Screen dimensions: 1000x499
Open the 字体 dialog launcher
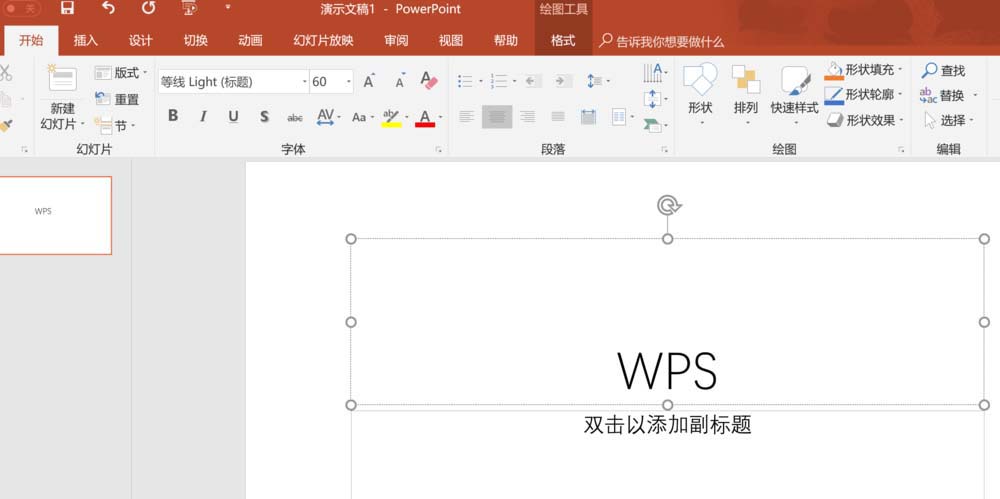[439, 149]
